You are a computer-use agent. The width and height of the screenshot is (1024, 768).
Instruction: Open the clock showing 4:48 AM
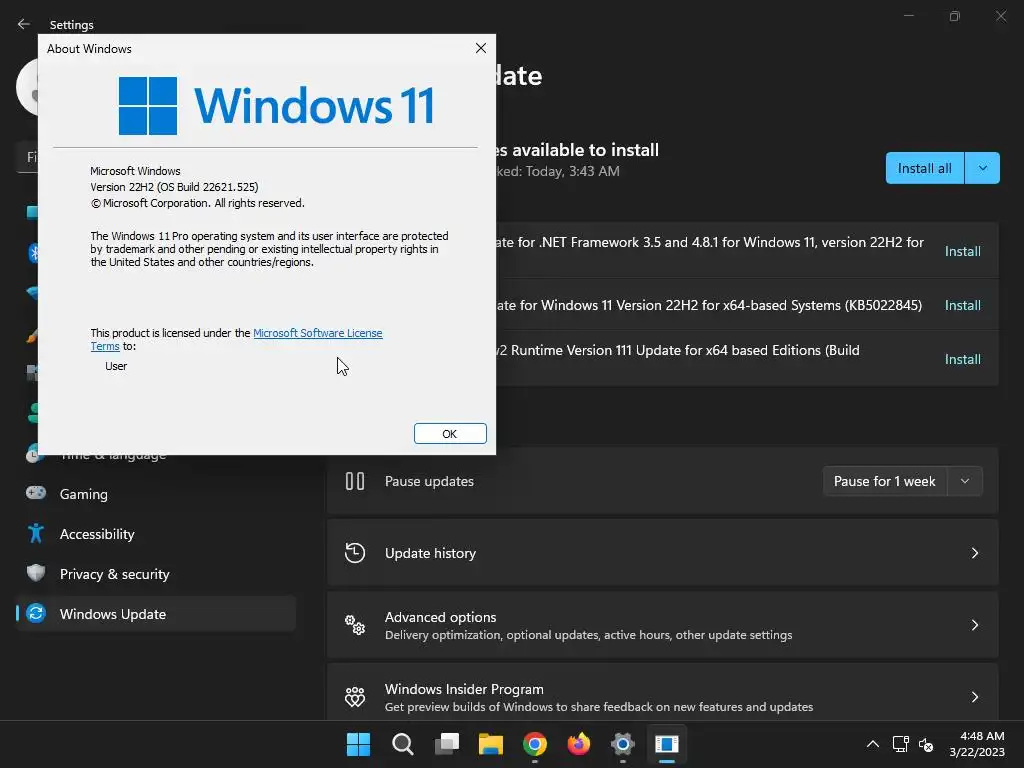tap(977, 744)
